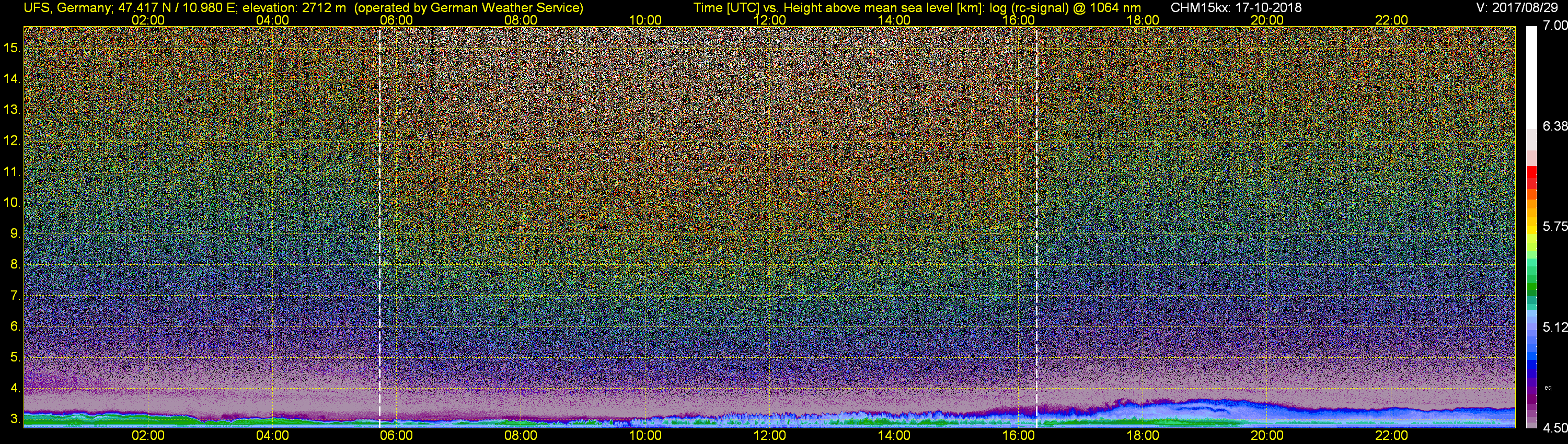Viewport: 1568px width, 444px height.
Task: Click the height label '4.' on the vertical axis
Action: [15, 388]
